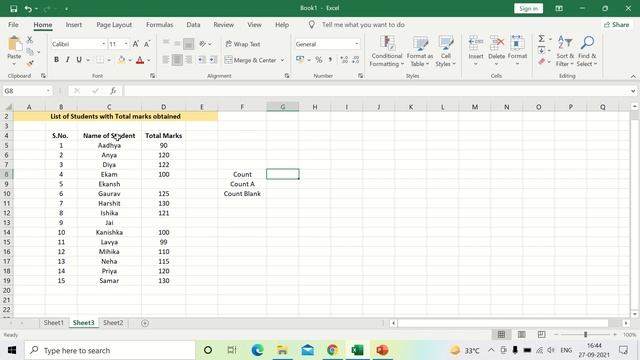Switch to the Sheet2 tab
This screenshot has width=640, height=360.
[x=113, y=323]
